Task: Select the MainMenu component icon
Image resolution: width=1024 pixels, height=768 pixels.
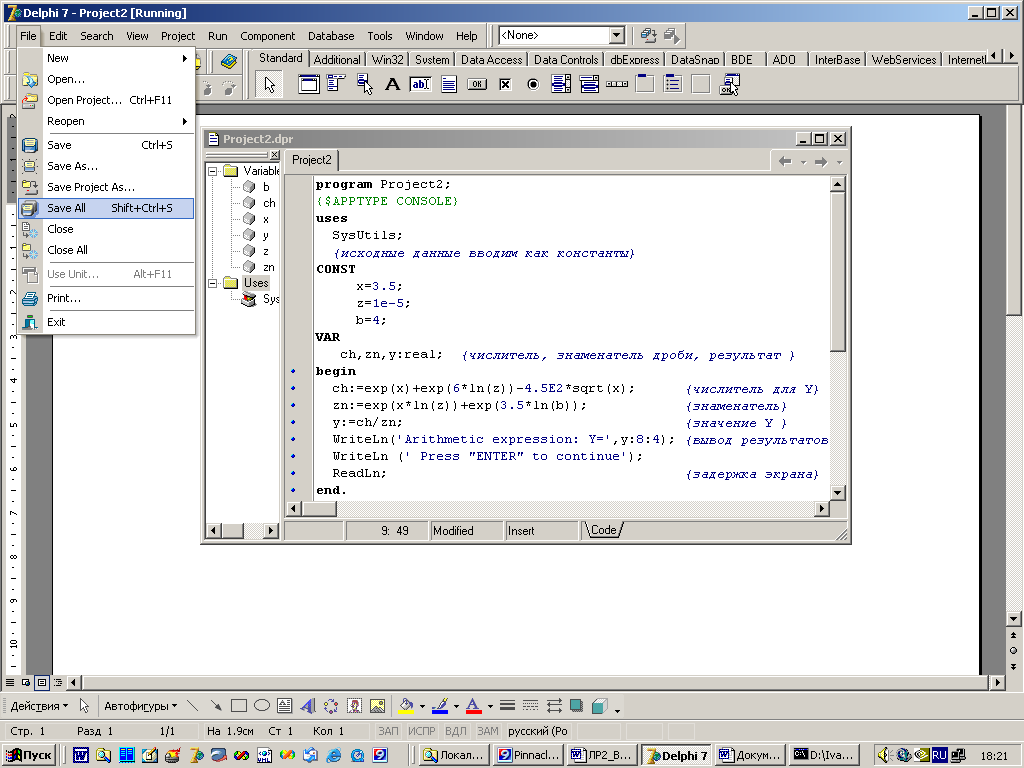Action: click(336, 84)
